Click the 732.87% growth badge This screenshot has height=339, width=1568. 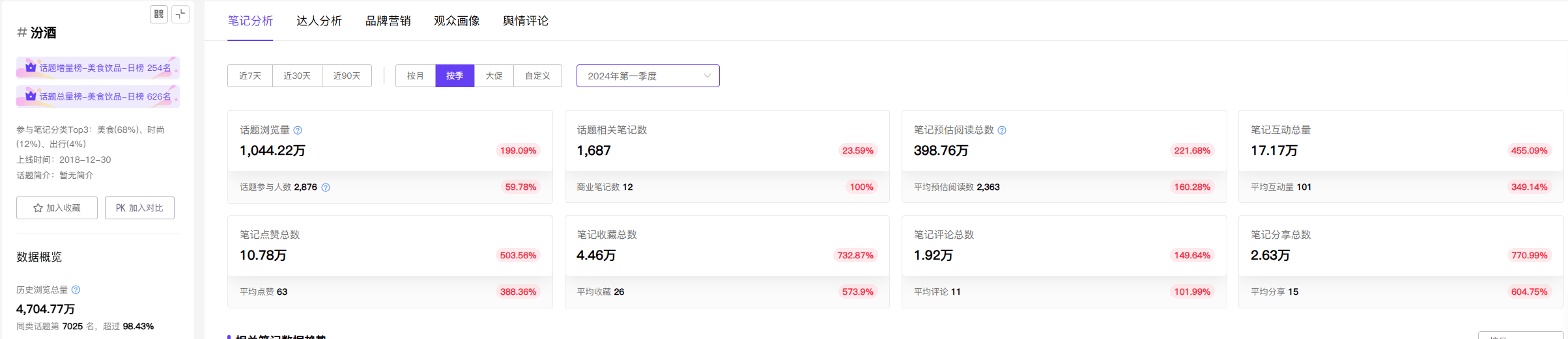click(x=855, y=256)
